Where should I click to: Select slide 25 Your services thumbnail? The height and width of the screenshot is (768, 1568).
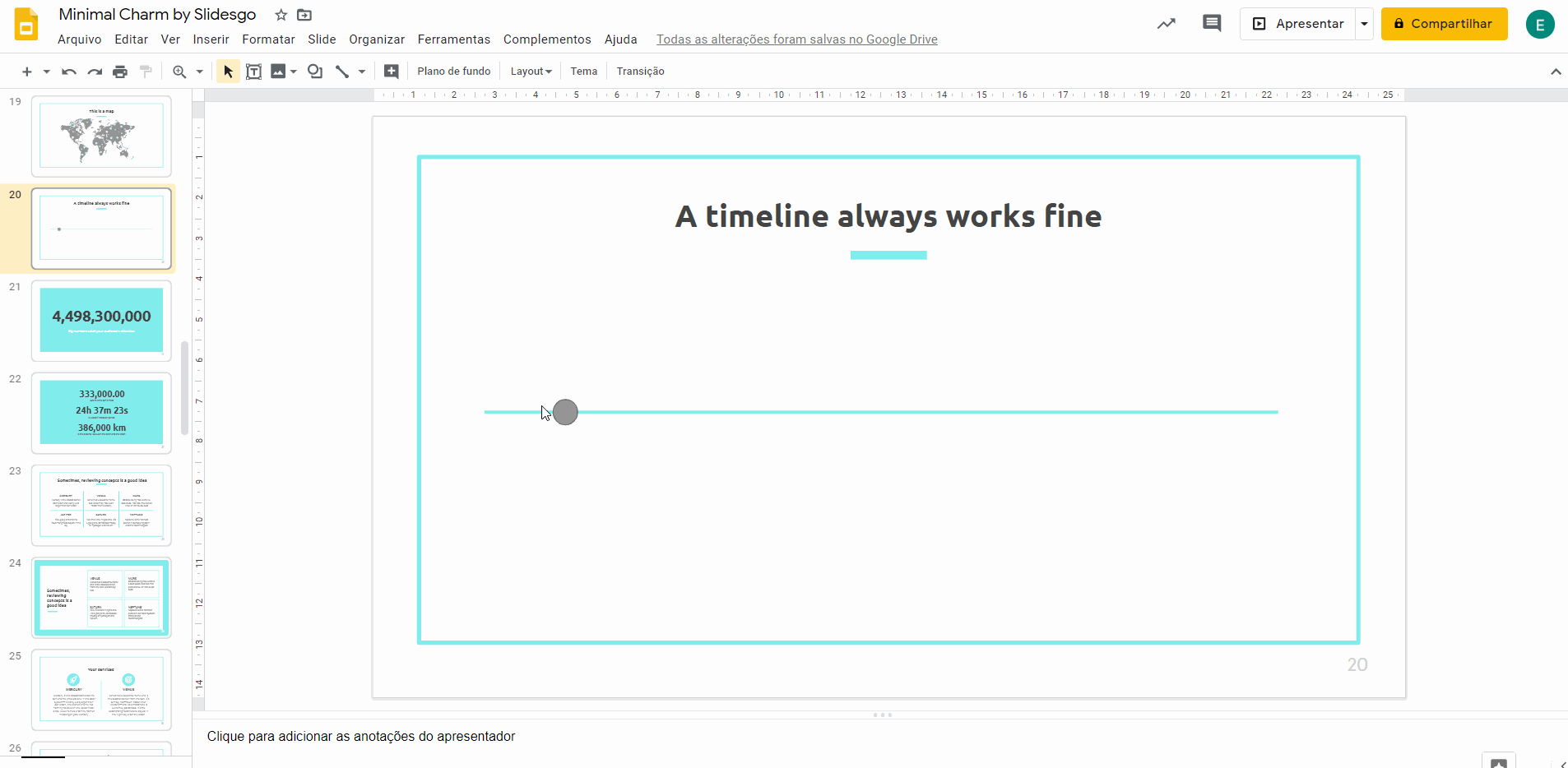(x=101, y=689)
